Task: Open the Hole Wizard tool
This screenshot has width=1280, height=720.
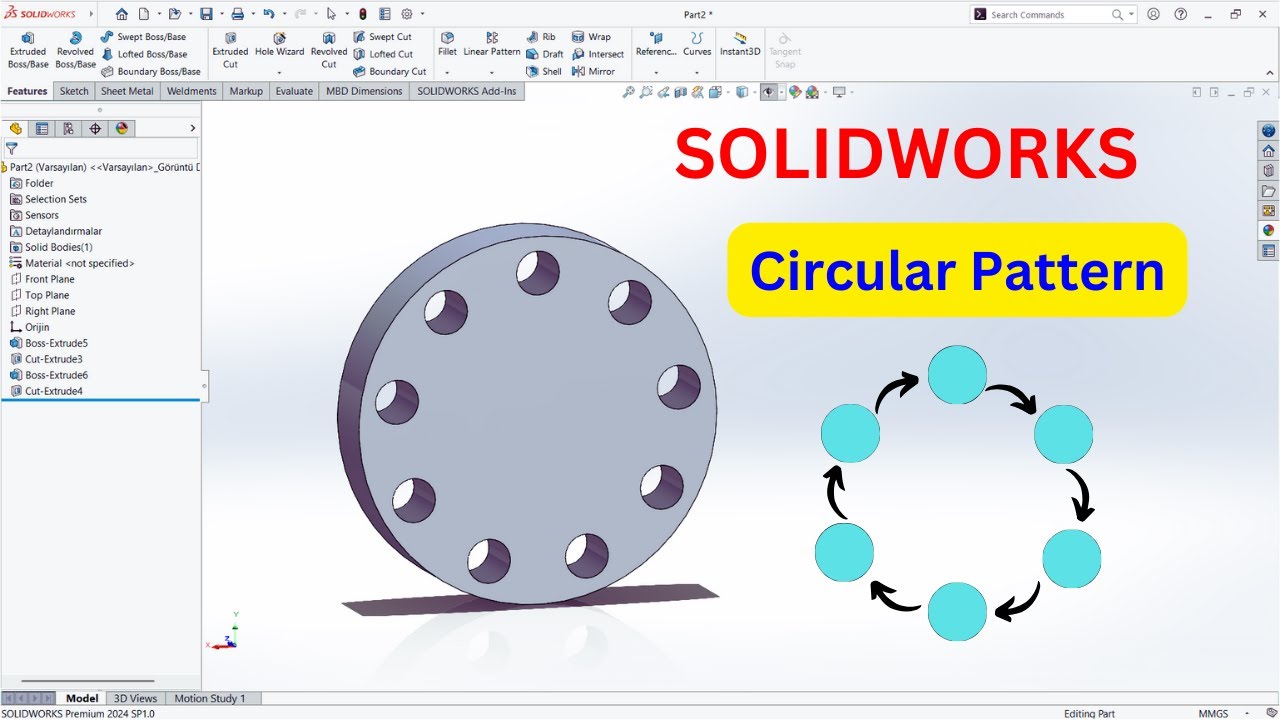Action: tap(279, 45)
